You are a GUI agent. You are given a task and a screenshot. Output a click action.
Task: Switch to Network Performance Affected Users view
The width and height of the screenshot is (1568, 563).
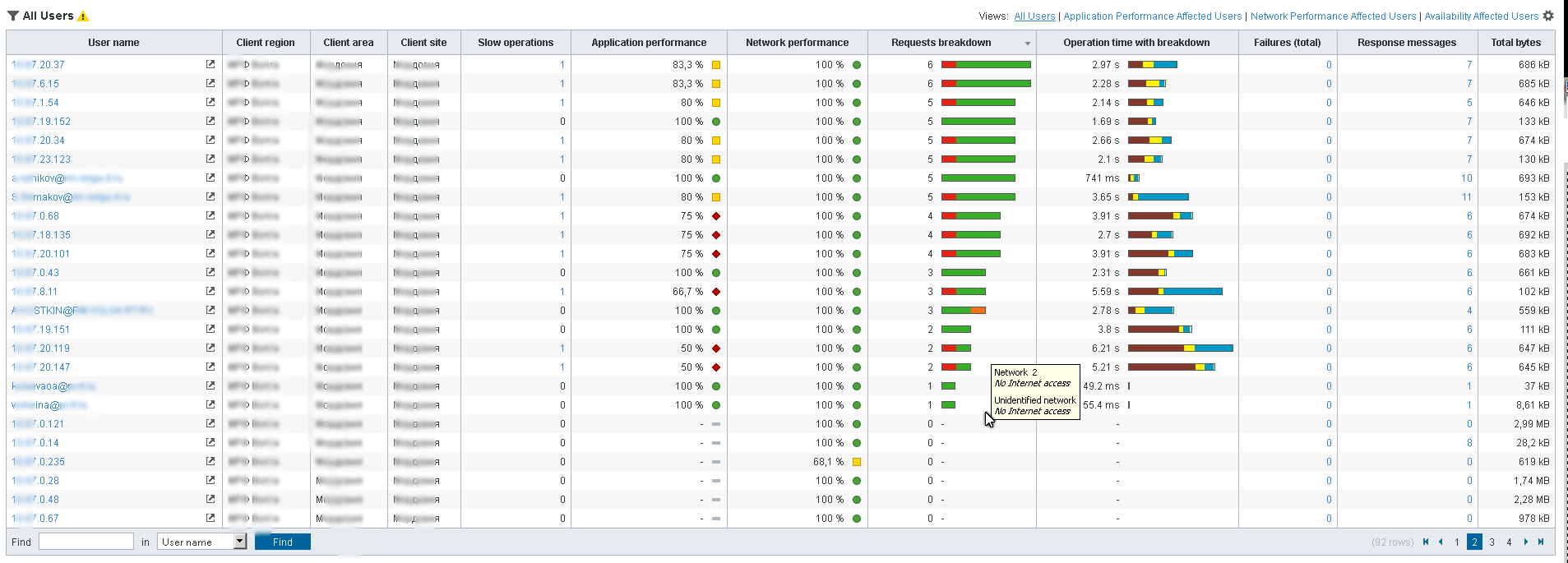pos(1333,16)
